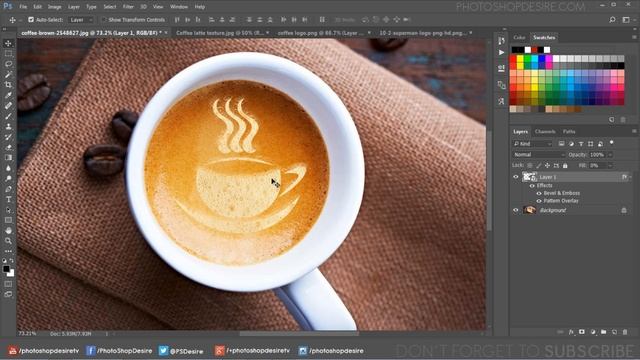The image size is (640, 360).
Task: Open the layer style fx button
Action: tap(571, 332)
